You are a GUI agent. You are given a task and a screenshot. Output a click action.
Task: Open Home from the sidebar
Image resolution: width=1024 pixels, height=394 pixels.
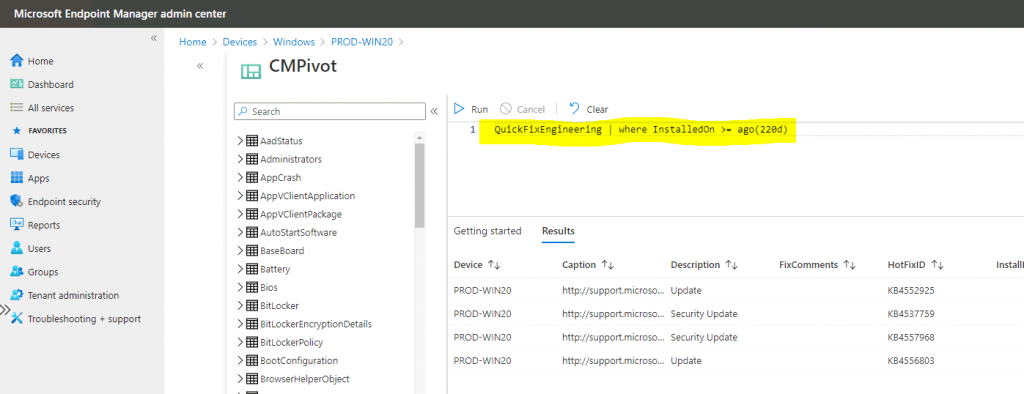(x=32, y=61)
